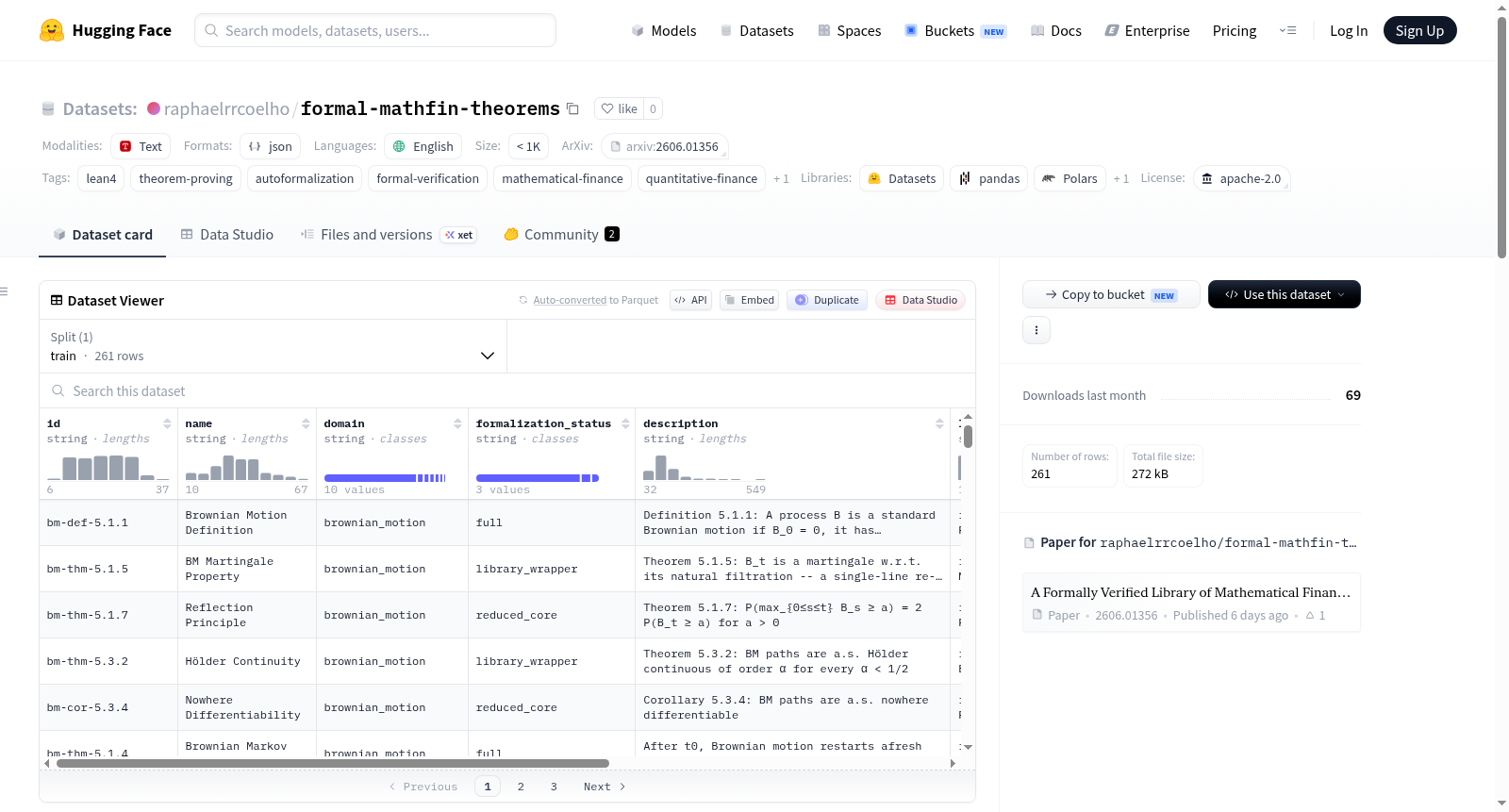Click the table vertical scrollbar thumb
This screenshot has width=1509, height=812.
click(x=968, y=437)
